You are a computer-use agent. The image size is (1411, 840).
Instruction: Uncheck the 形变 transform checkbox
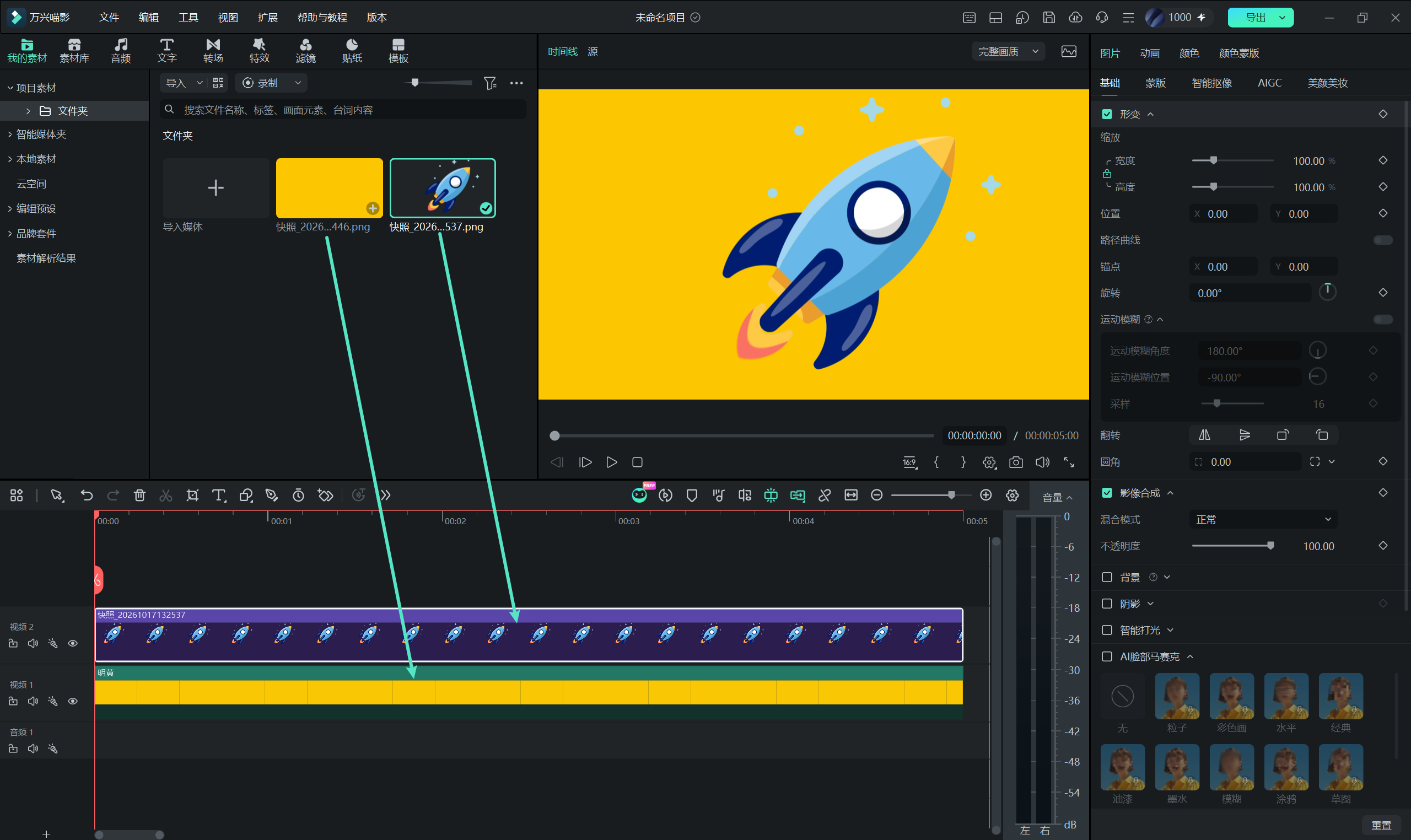(1107, 114)
